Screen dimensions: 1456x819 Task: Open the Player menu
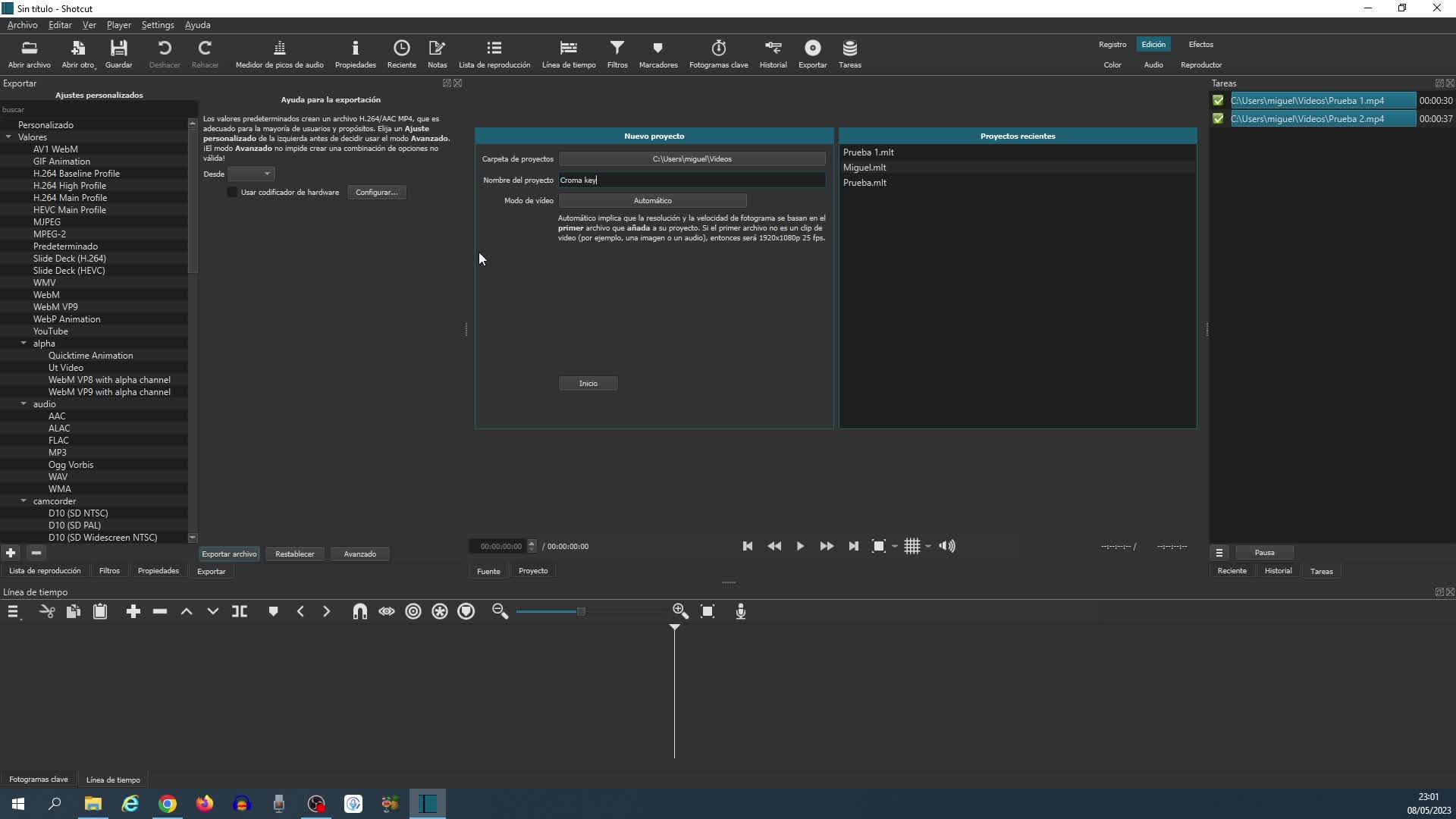click(x=118, y=25)
